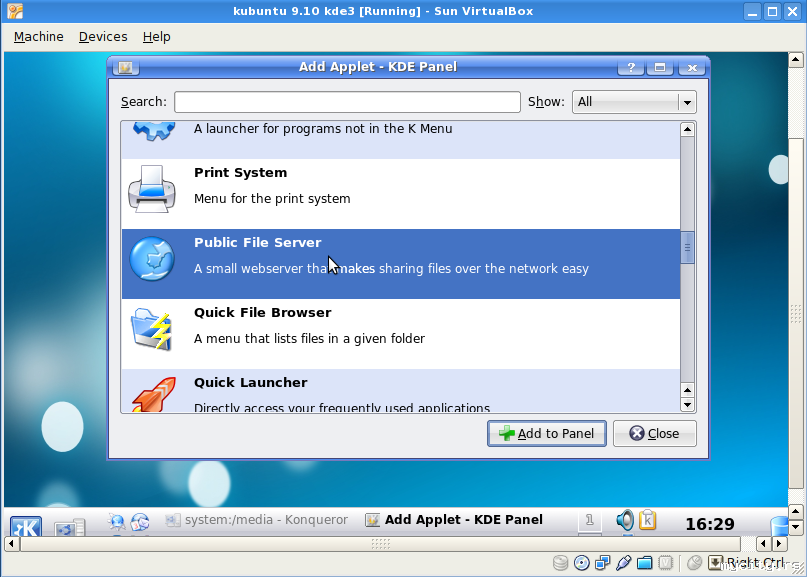
Task: Click 'A launcher for programs not in the K Menu'
Action: [323, 129]
